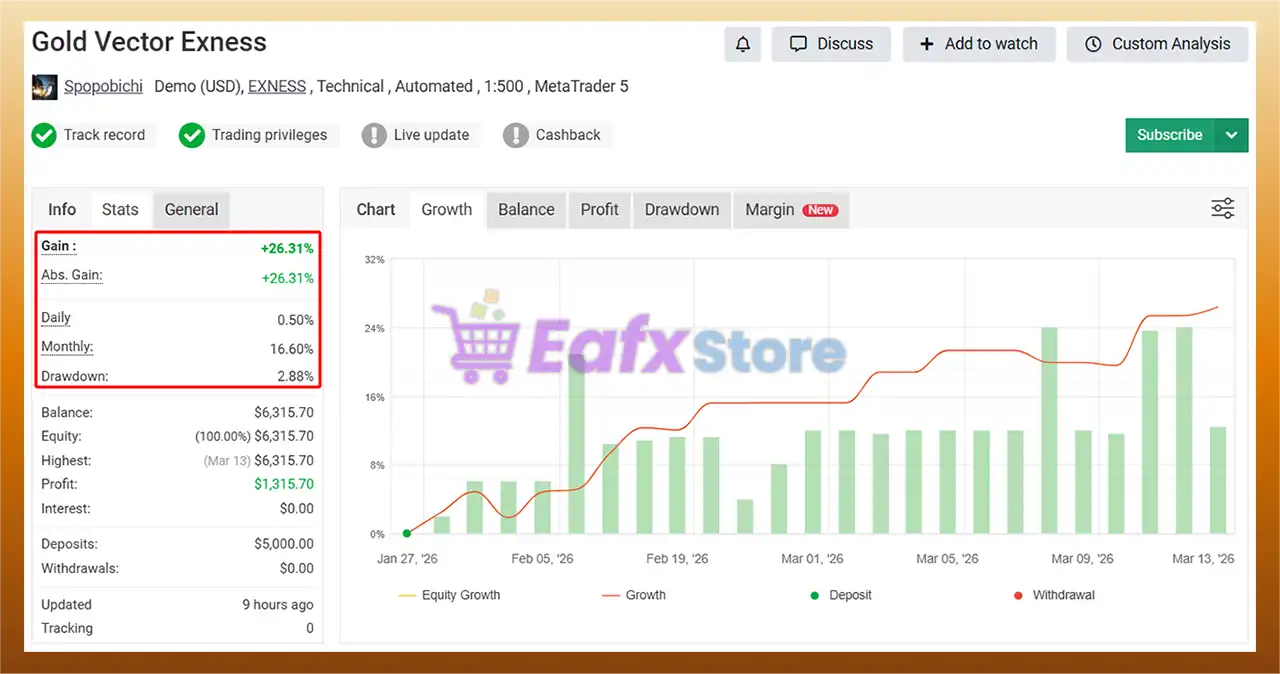Click the Track record green checkmark icon
Image resolution: width=1280 pixels, height=674 pixels.
click(x=44, y=135)
